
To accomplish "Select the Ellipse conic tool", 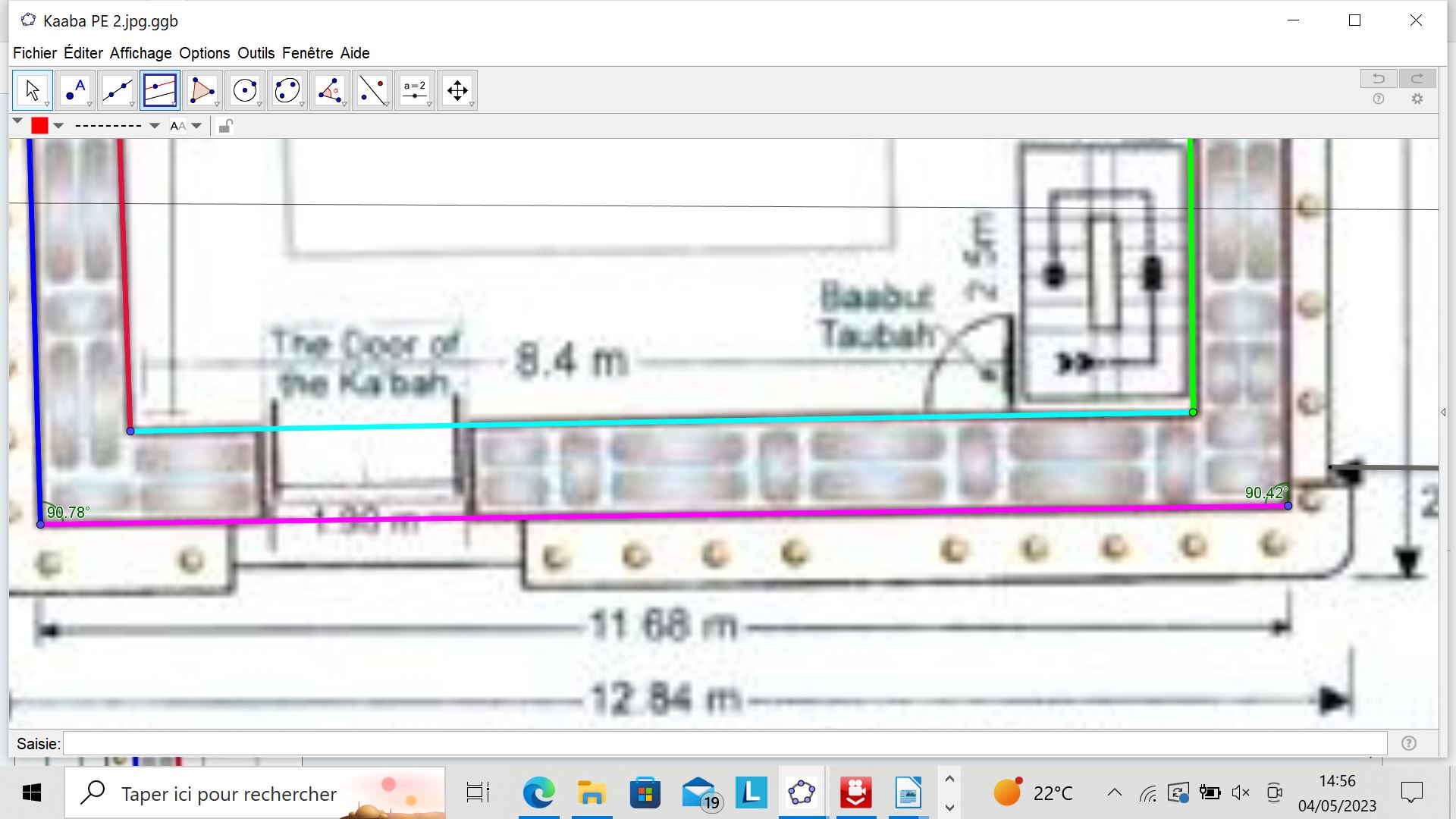I will click(287, 90).
